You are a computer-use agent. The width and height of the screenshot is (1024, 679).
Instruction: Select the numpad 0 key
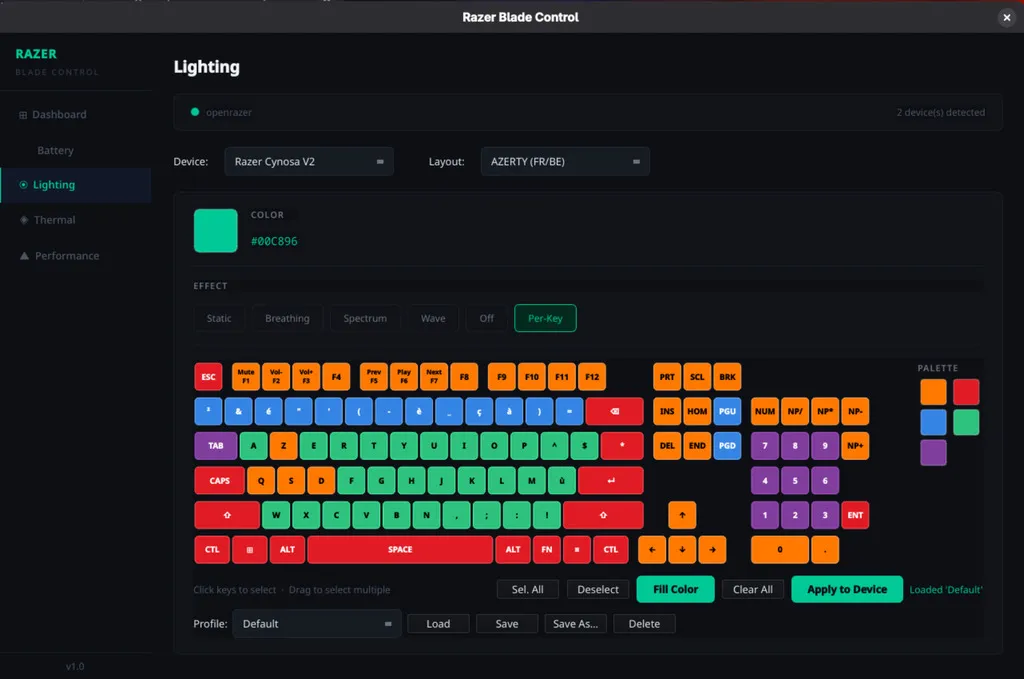point(780,550)
